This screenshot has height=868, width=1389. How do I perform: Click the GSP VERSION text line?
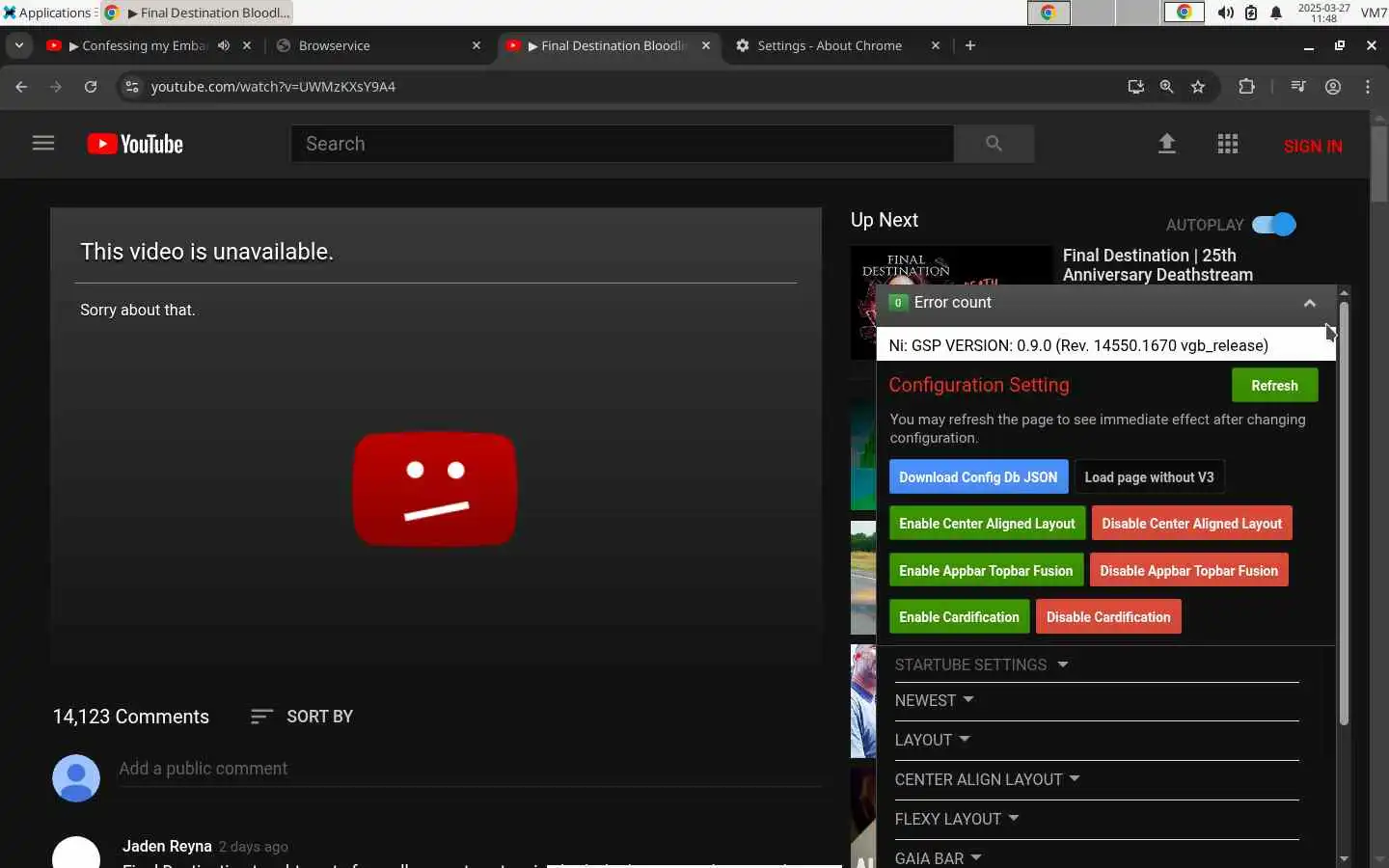coord(1078,345)
